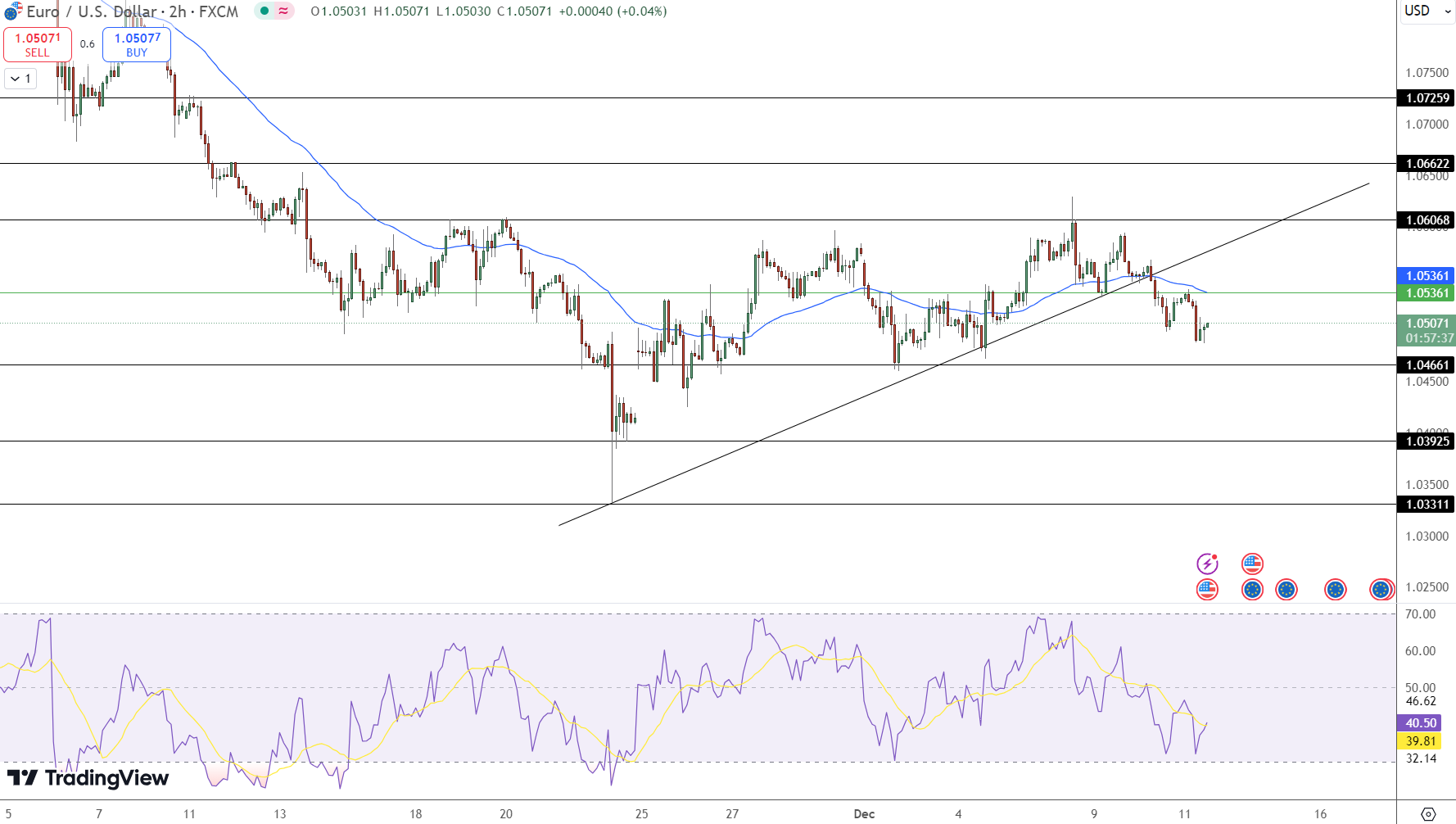
Task: Click the 1.02500 price axis label
Action: point(1427,587)
